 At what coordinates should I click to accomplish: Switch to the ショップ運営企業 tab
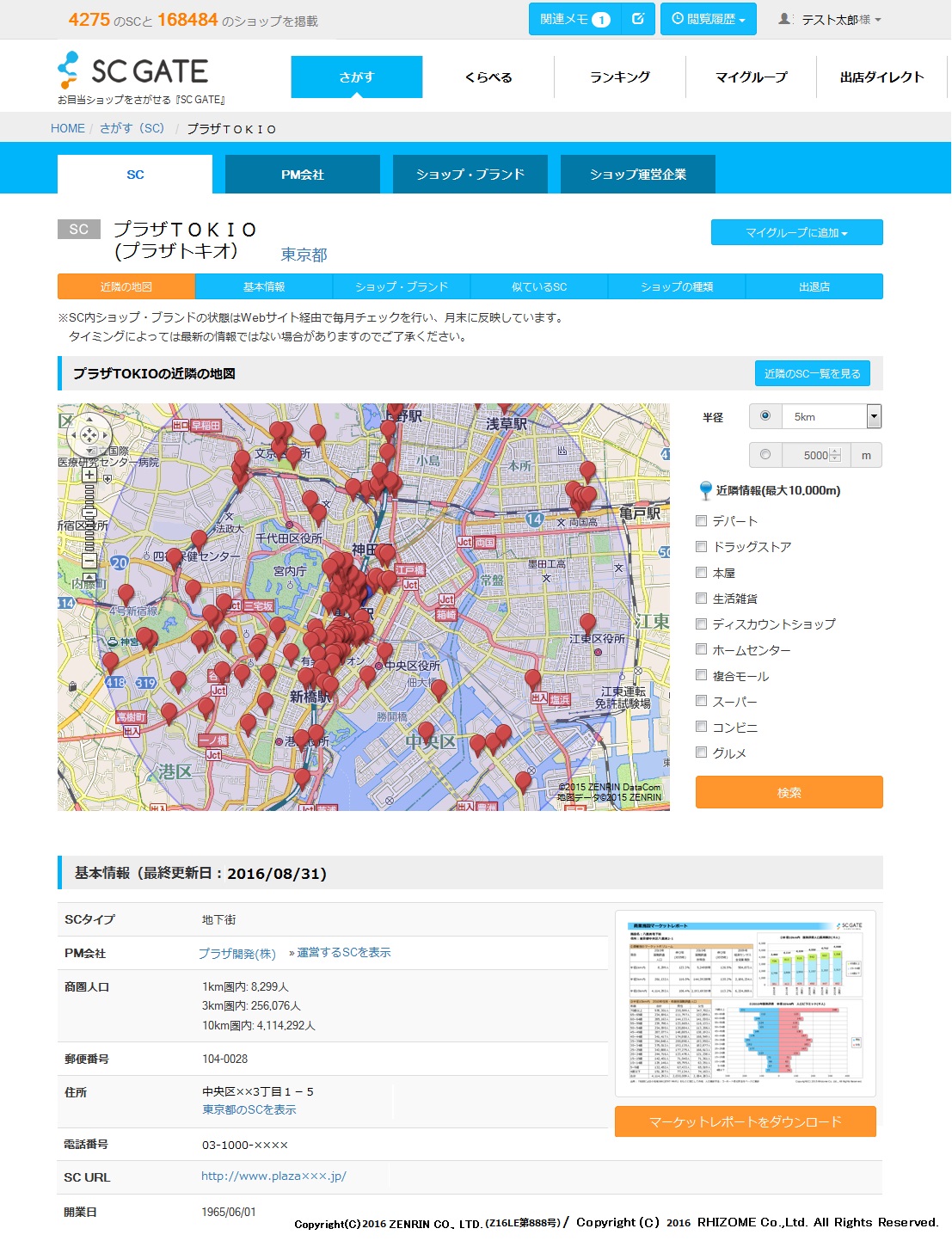pyautogui.click(x=638, y=175)
